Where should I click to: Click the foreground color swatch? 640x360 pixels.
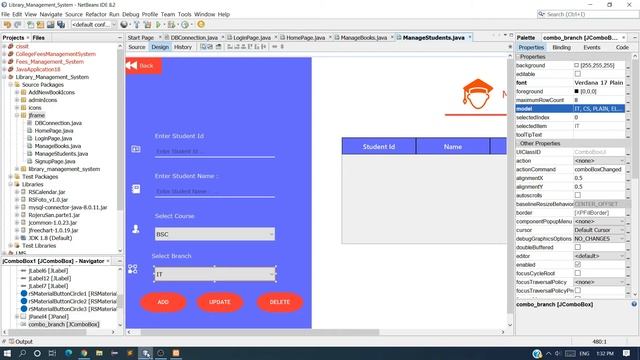point(576,91)
